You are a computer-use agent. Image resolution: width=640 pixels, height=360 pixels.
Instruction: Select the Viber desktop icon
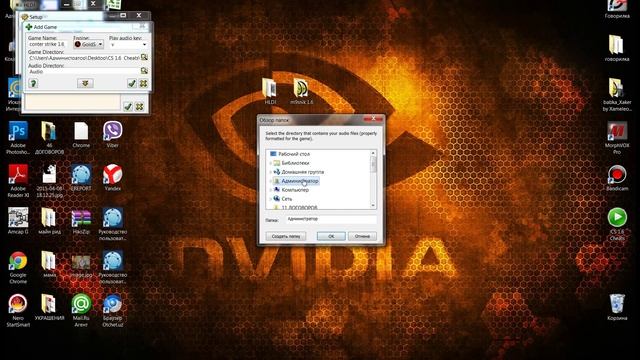click(112, 134)
